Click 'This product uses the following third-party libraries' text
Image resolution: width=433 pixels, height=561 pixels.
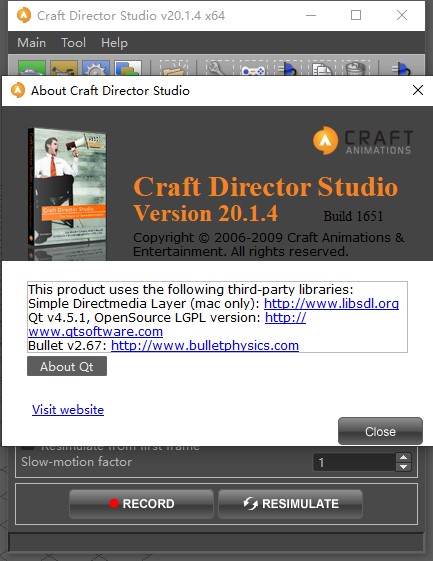coord(191,289)
